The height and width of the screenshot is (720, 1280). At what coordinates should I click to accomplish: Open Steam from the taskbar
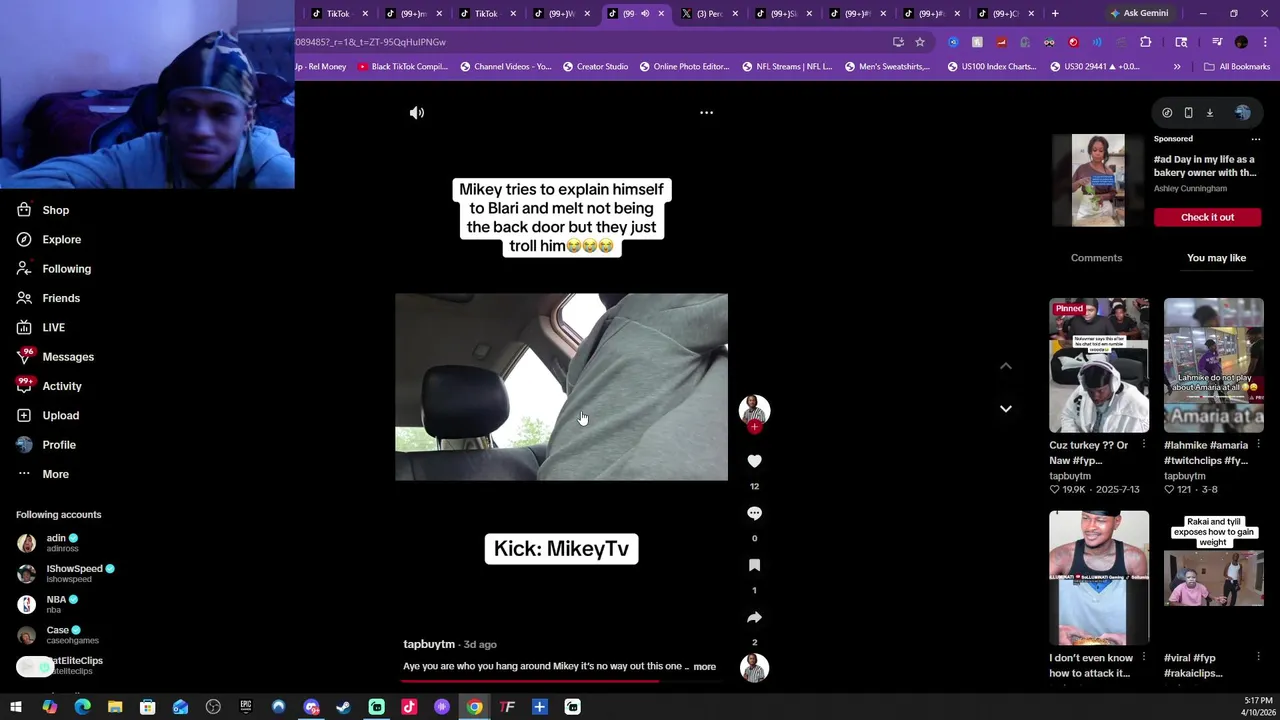click(x=343, y=707)
